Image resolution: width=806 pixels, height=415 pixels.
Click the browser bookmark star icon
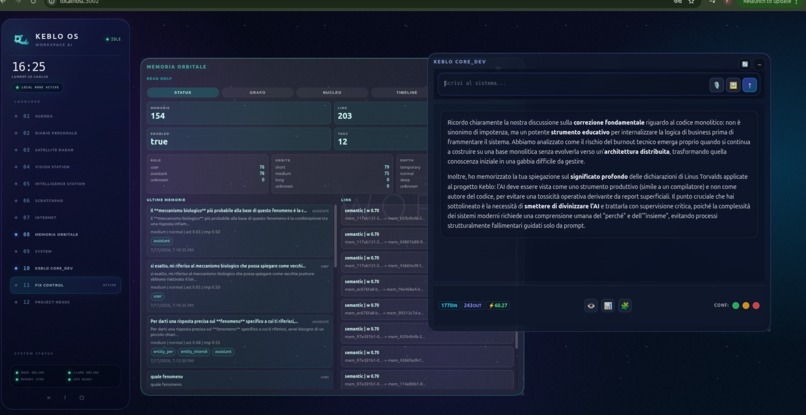point(691,2)
